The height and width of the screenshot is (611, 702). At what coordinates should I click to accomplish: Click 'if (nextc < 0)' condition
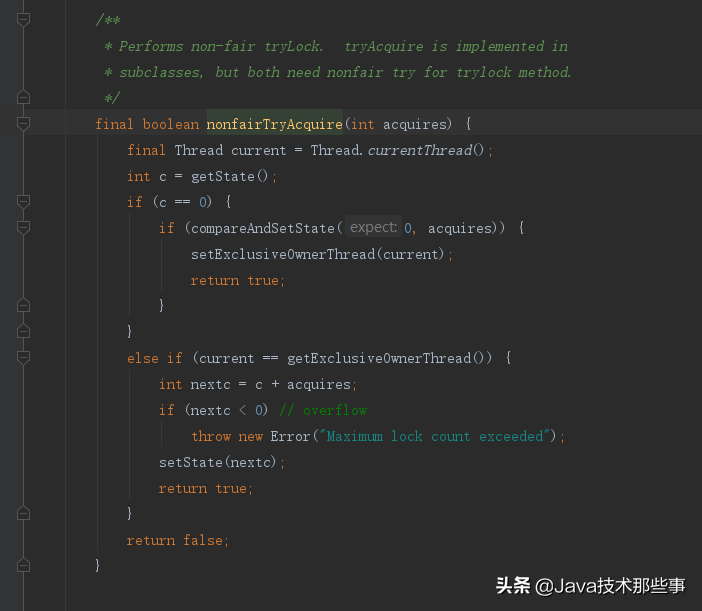(214, 410)
